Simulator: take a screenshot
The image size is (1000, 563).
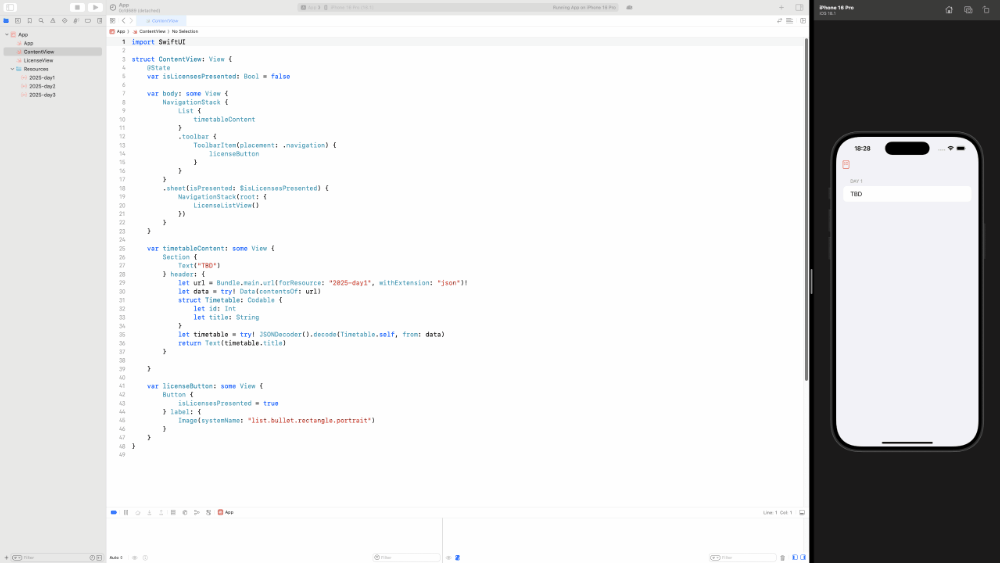[x=968, y=10]
